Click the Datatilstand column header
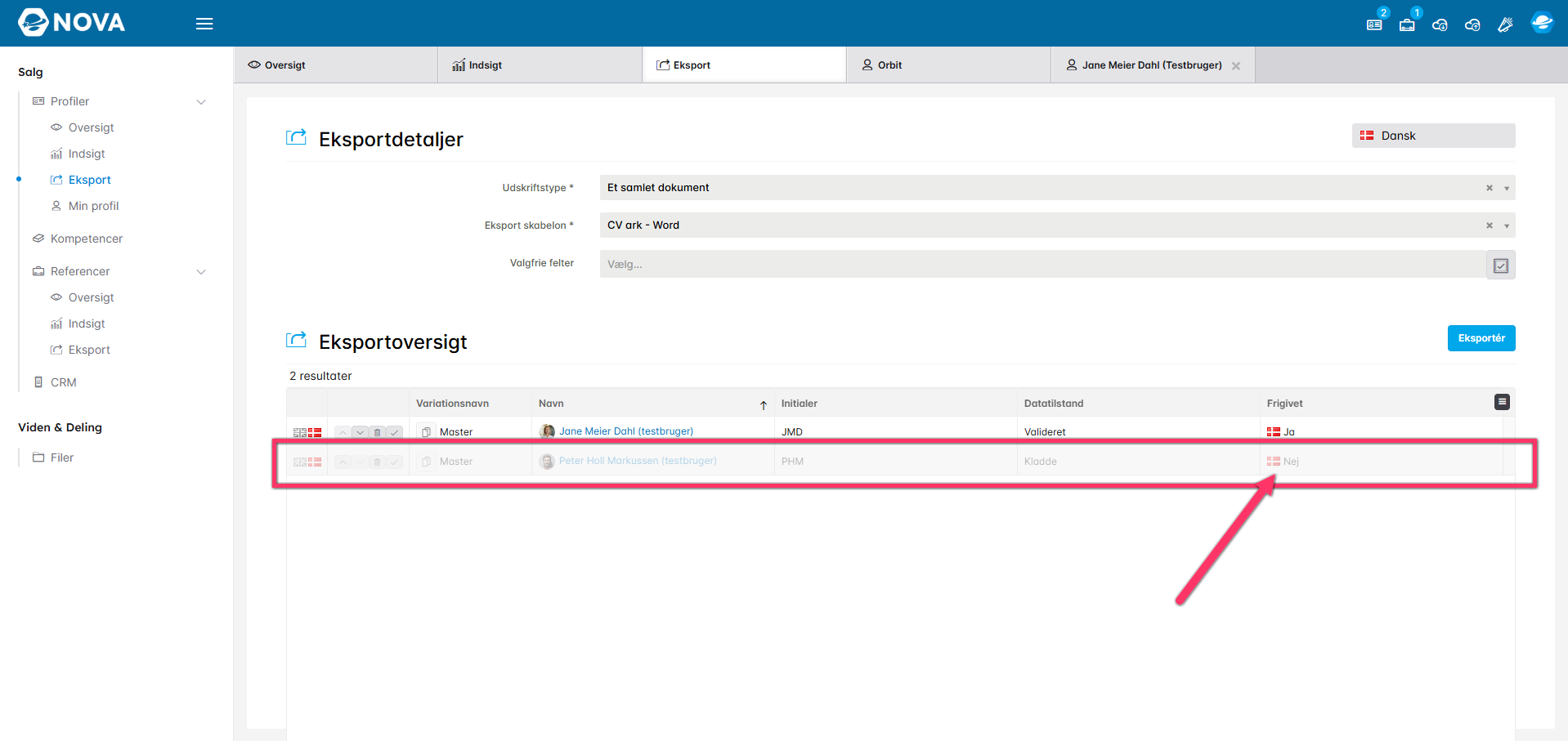 coord(1054,404)
